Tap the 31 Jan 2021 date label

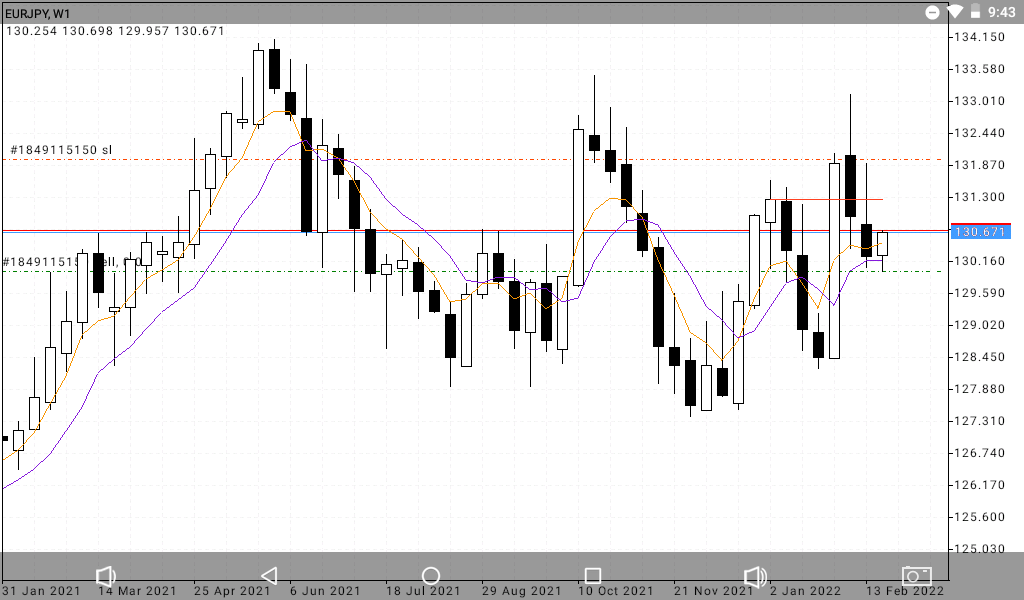point(42,591)
